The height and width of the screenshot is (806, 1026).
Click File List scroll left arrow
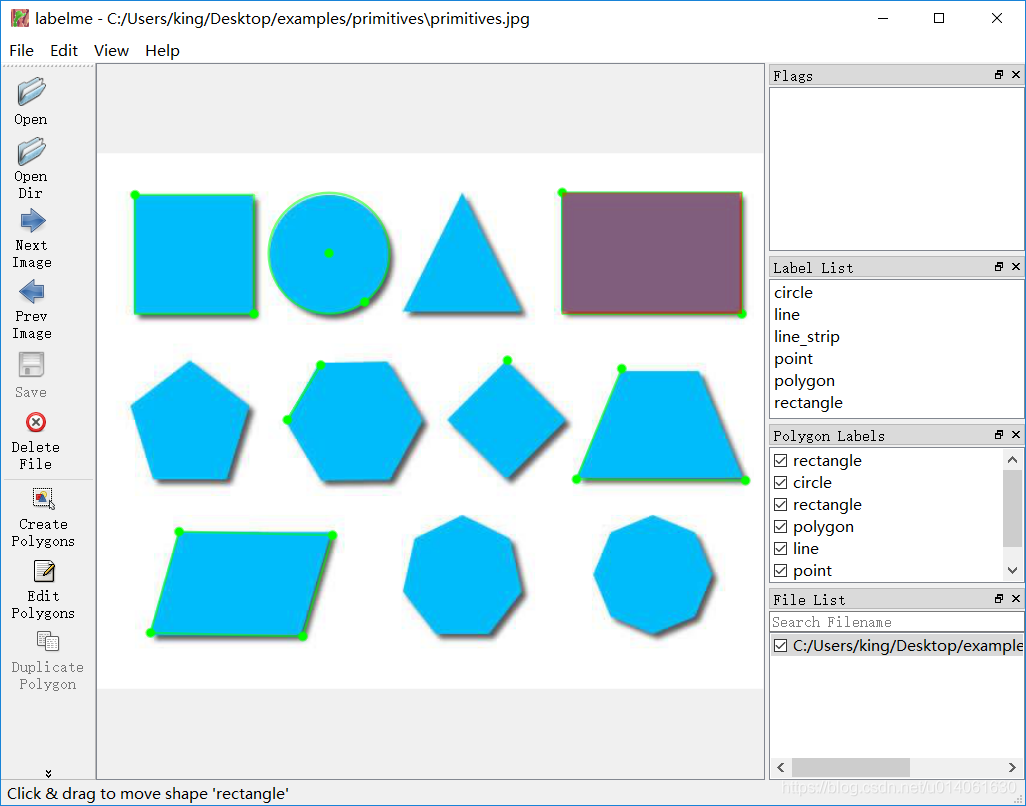pyautogui.click(x=781, y=767)
